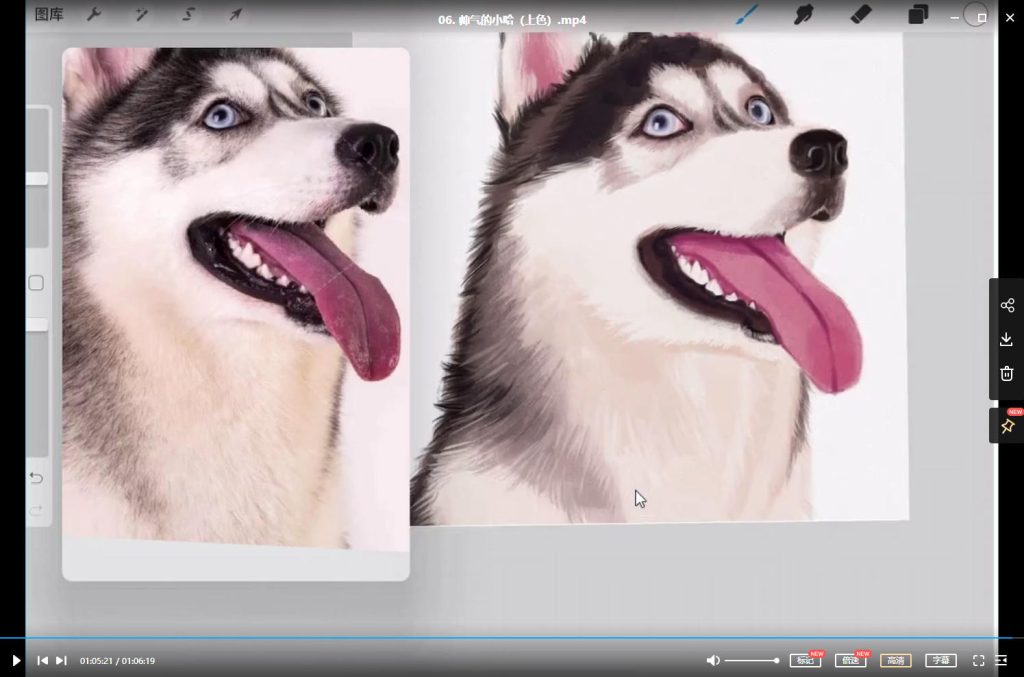
Task: Open the Adjustments magic wand tool
Action: point(141,15)
